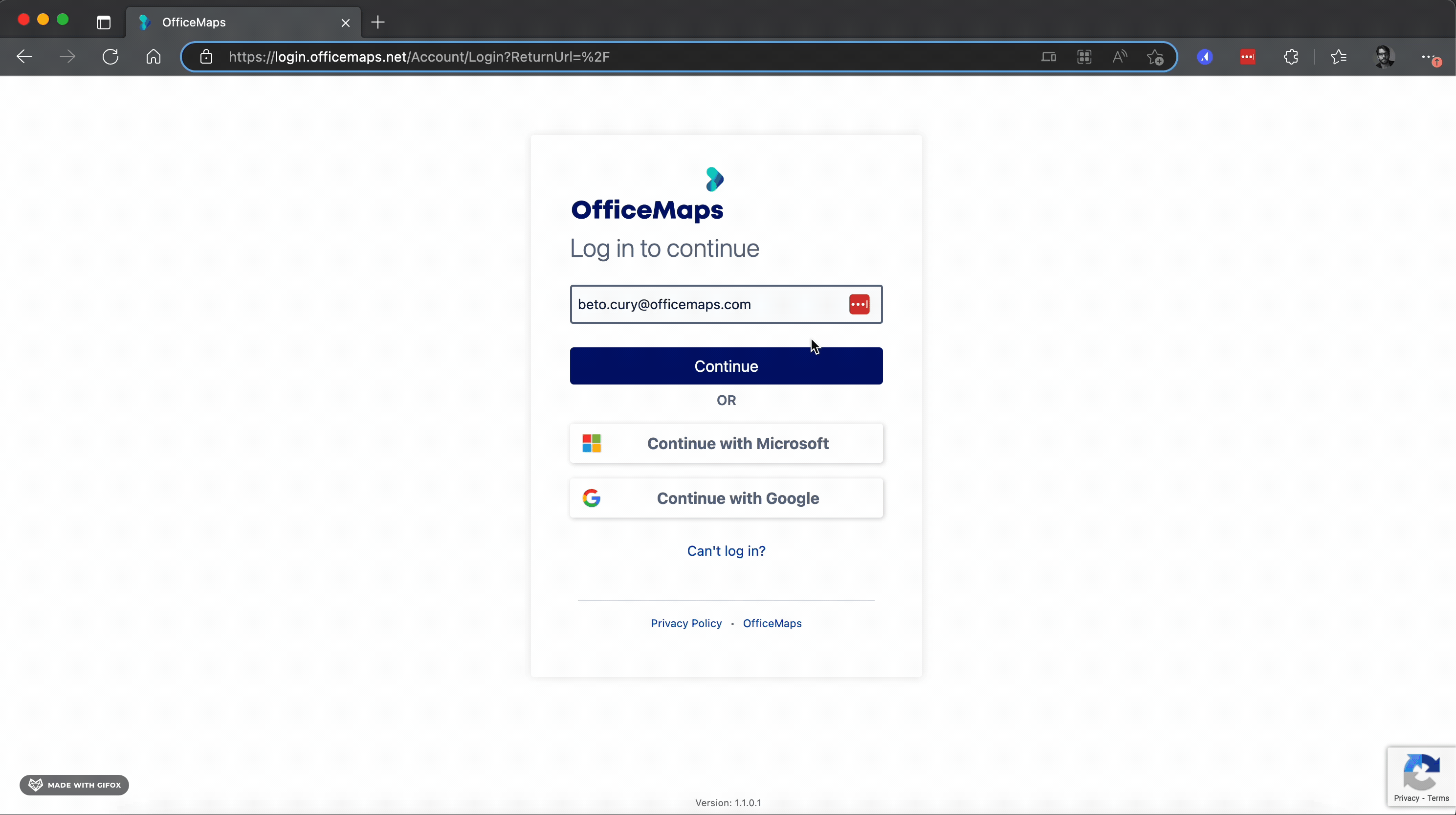
Task: Click the Version: 1.1.0.1 text
Action: [x=728, y=803]
